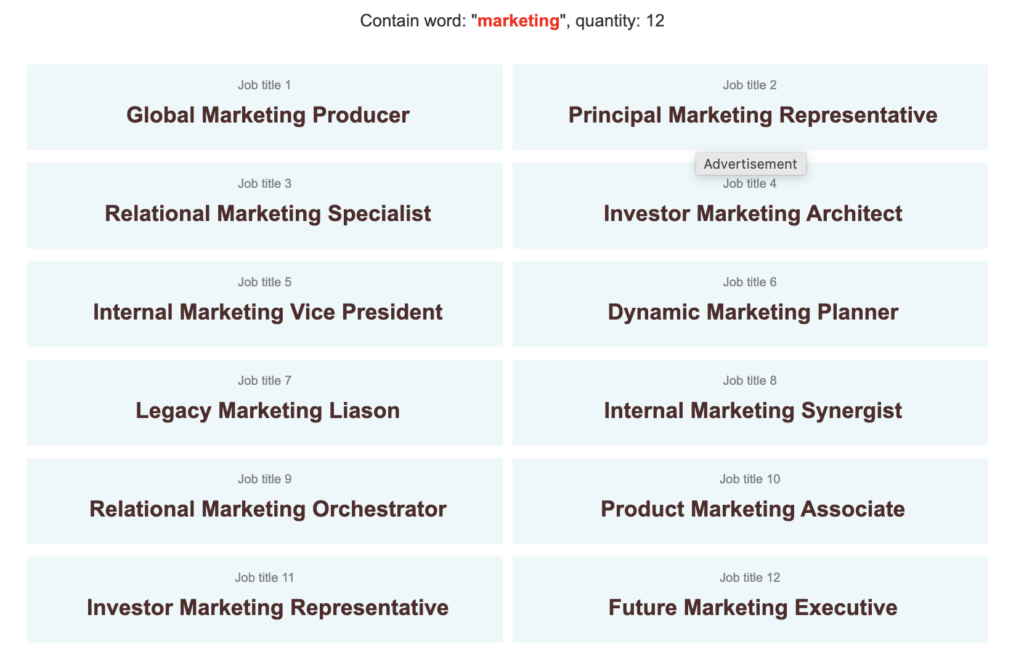Choose Investor Marketing Representative job card
The height and width of the screenshot is (660, 1024).
point(264,600)
